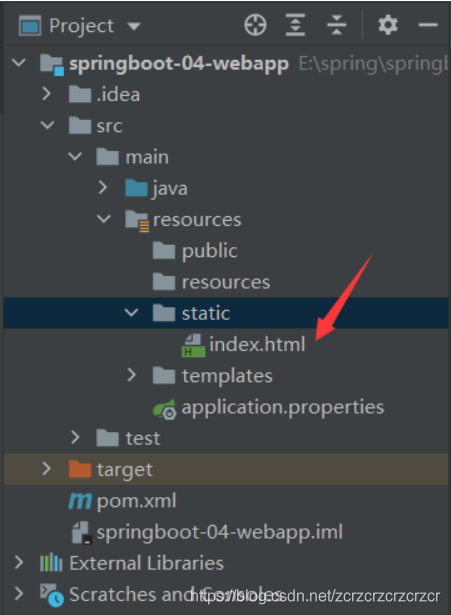This screenshot has height=615, width=451.
Task: Expand the templates folder
Action: pyautogui.click(x=131, y=375)
